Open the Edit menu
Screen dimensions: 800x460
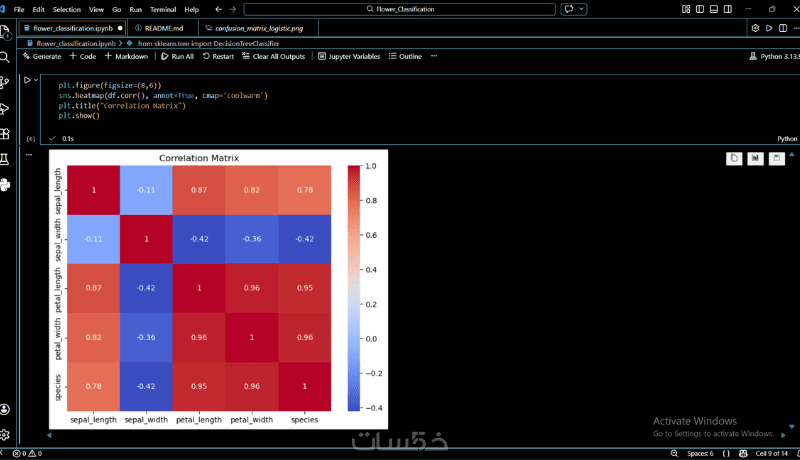click(38, 9)
